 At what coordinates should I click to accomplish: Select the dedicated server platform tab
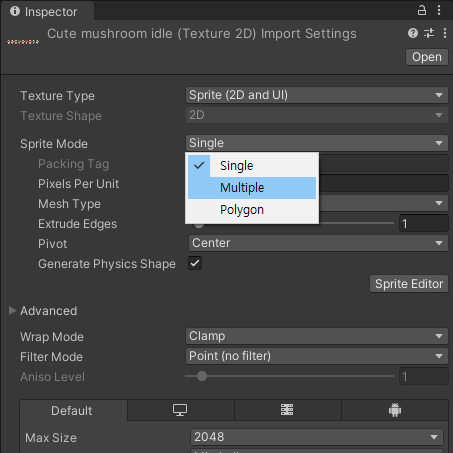coord(287,410)
